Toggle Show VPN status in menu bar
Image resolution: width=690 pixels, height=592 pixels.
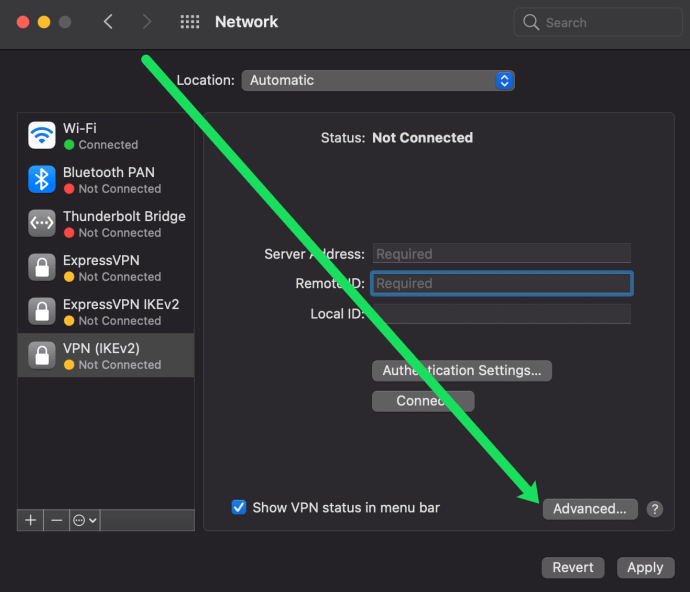click(x=239, y=507)
